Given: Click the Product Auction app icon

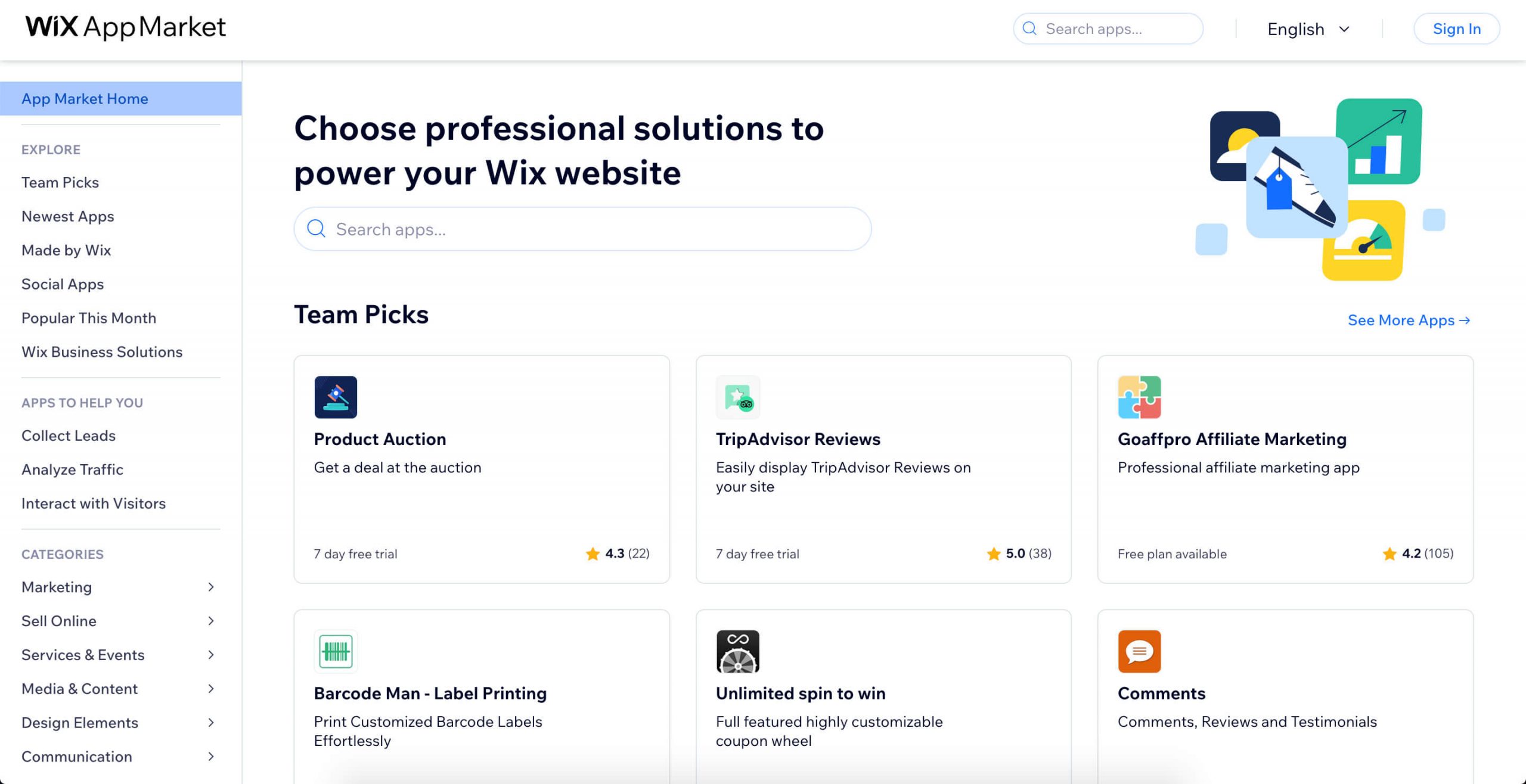Looking at the screenshot, I should pyautogui.click(x=336, y=397).
